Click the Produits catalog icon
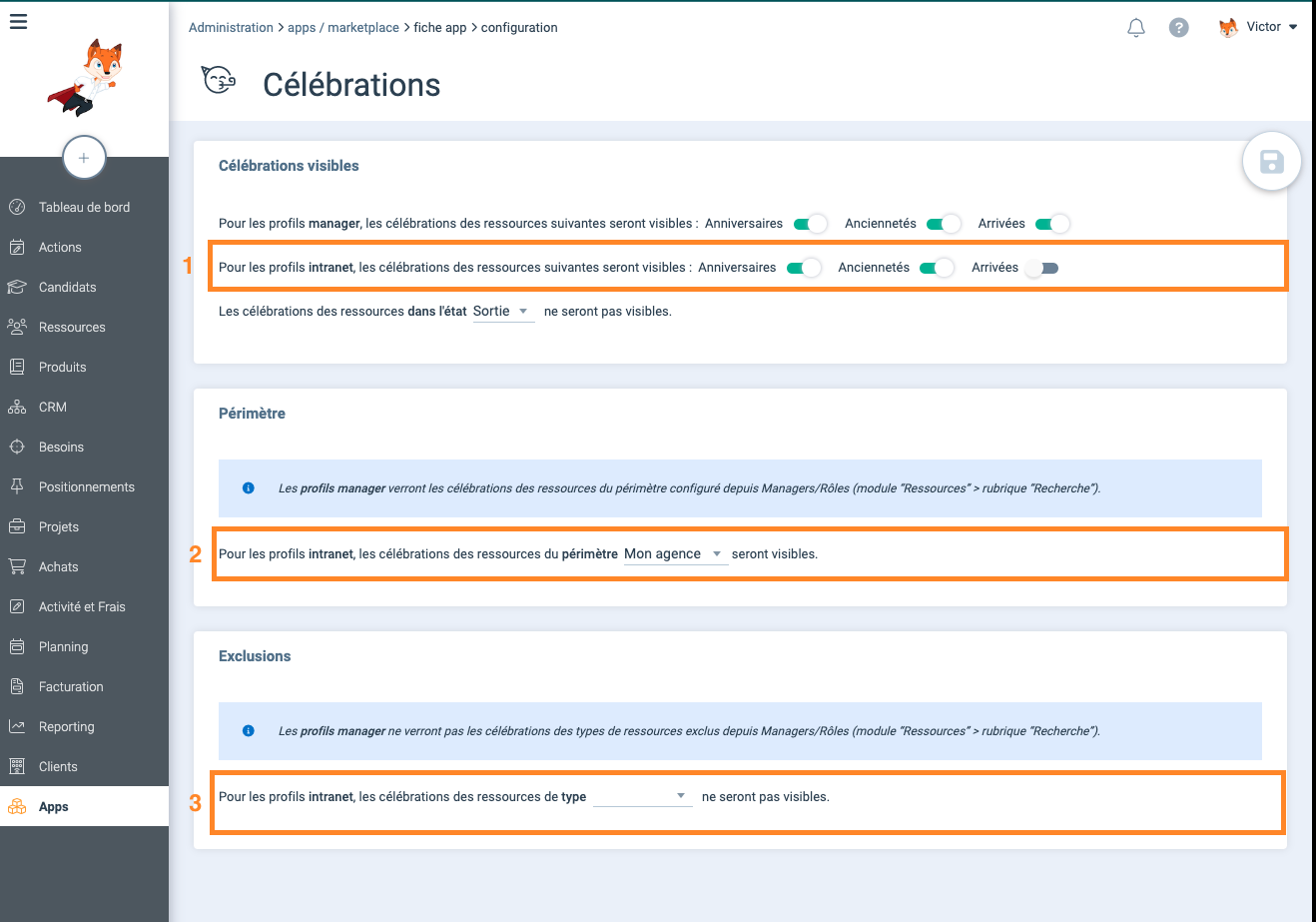The width and height of the screenshot is (1316, 922). coord(17,367)
